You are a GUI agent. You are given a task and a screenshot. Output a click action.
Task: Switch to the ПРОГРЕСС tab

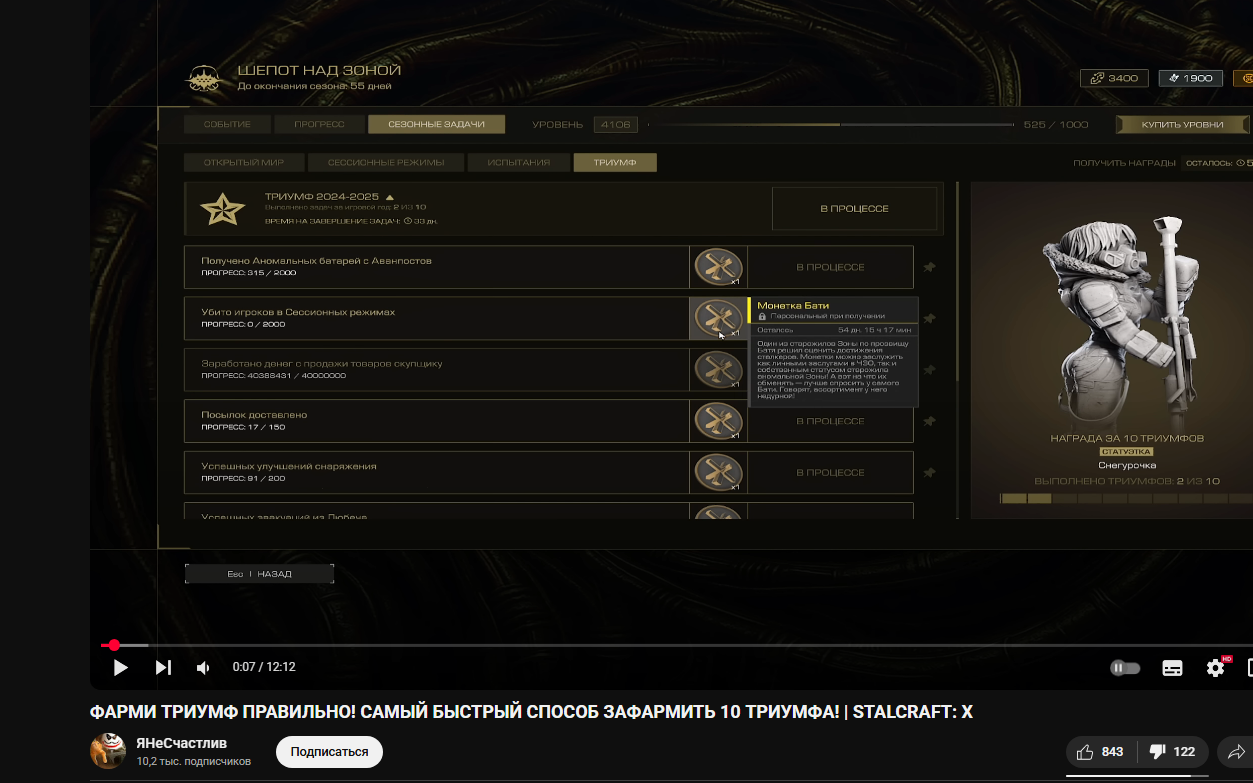pyautogui.click(x=319, y=125)
